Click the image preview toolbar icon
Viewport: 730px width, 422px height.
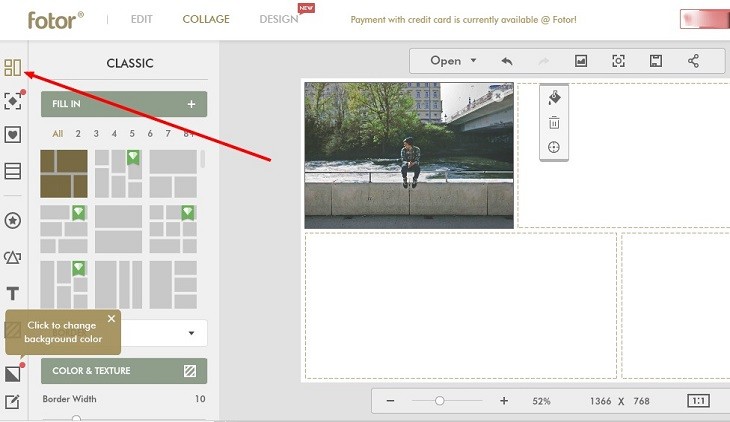(581, 61)
